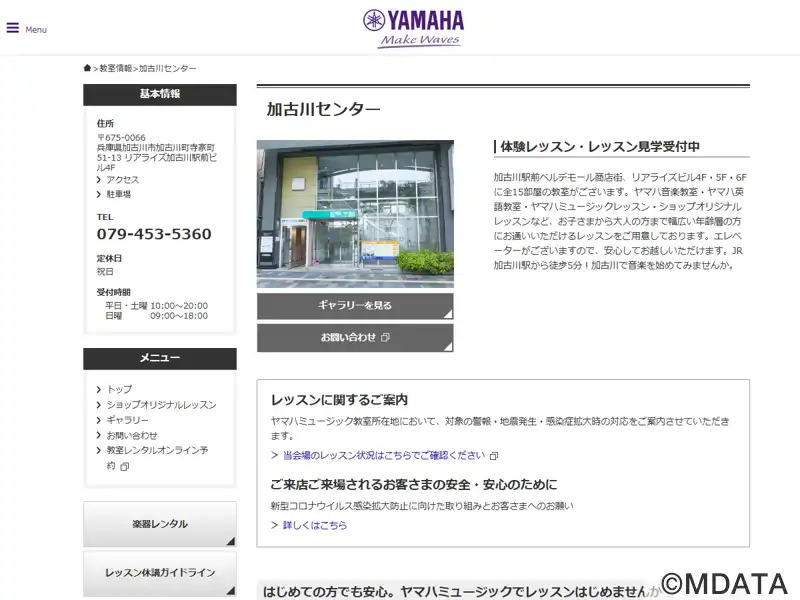Click external-link icon after 教室レンタルオンライン予約
Image resolution: width=800 pixels, height=600 pixels.
click(125, 466)
